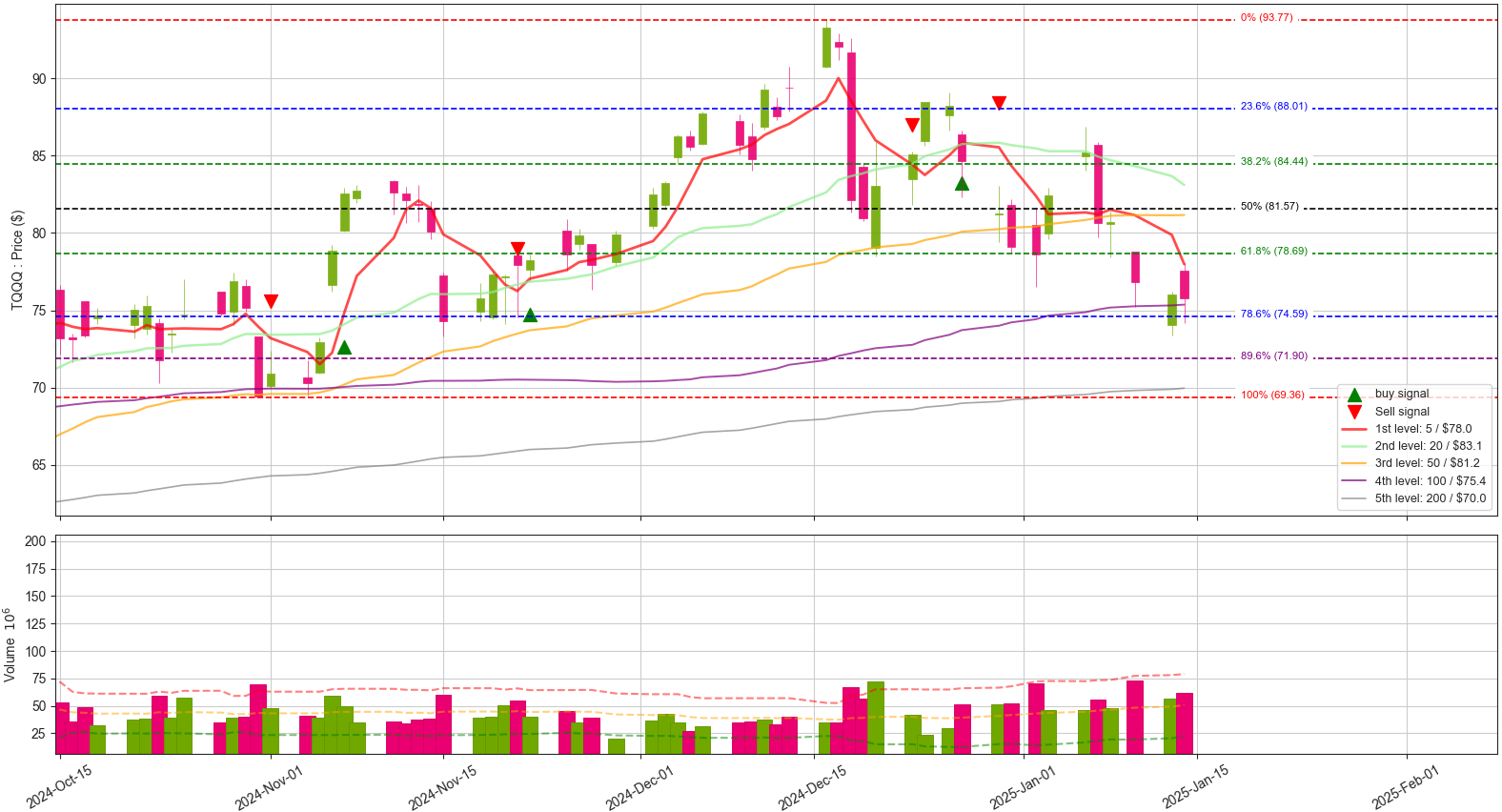The image size is (1502, 812).
Task: Click the volume axis tick label 175
Action: pos(35,569)
